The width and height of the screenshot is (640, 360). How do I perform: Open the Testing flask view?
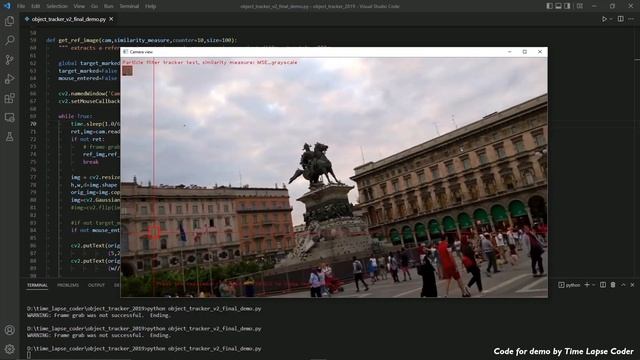9,137
